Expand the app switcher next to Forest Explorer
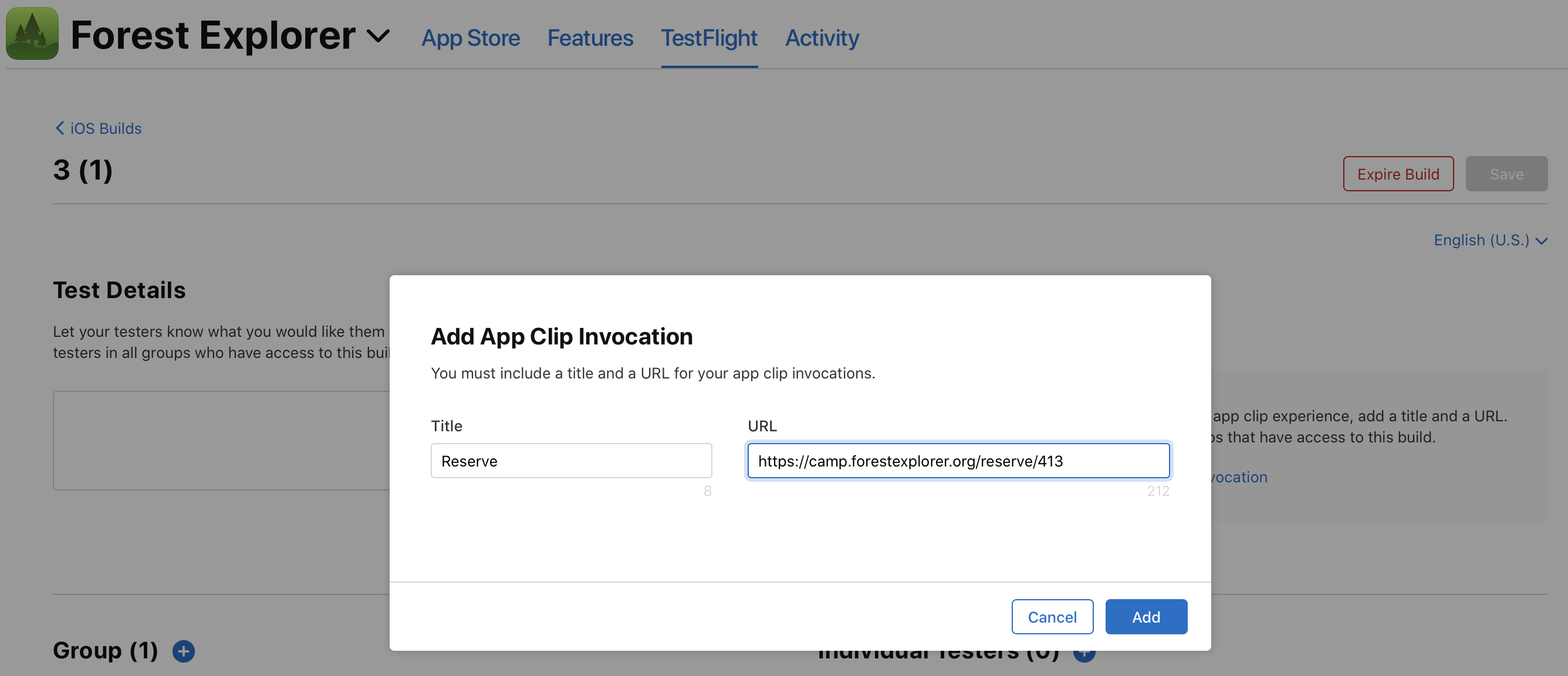 (x=378, y=36)
